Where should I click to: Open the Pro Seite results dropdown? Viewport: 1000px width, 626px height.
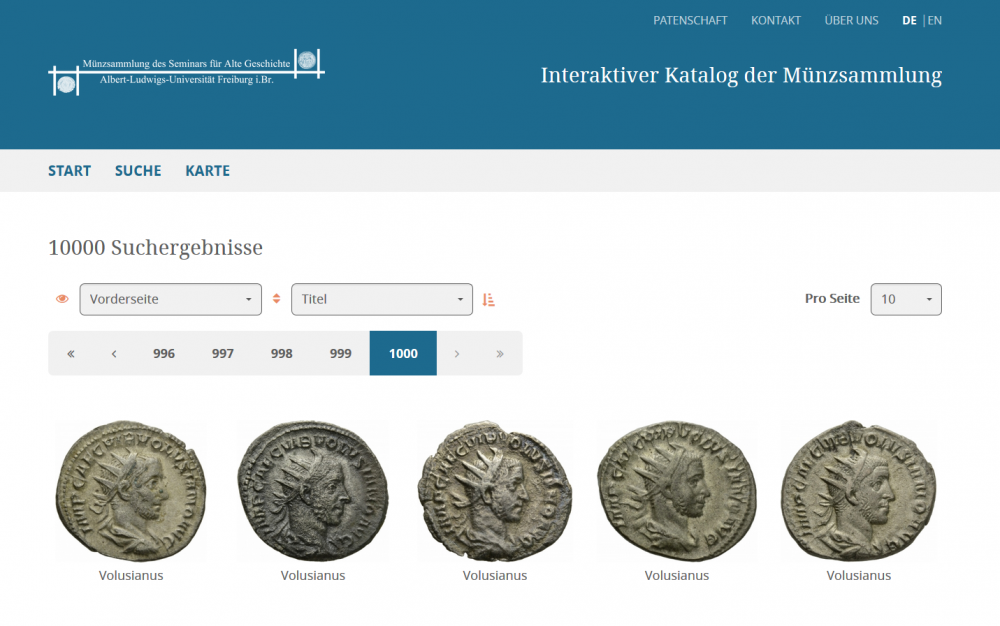(906, 299)
